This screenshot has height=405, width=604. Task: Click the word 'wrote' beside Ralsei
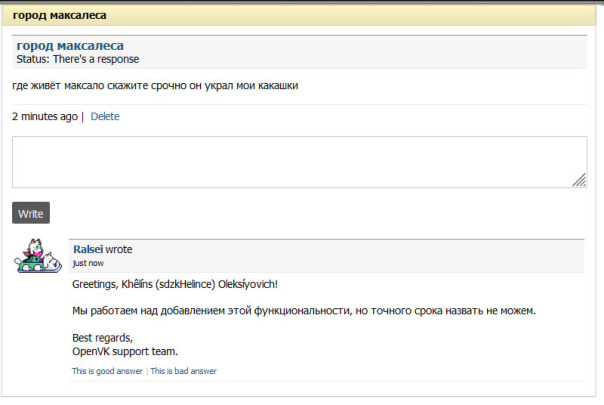tap(119, 249)
